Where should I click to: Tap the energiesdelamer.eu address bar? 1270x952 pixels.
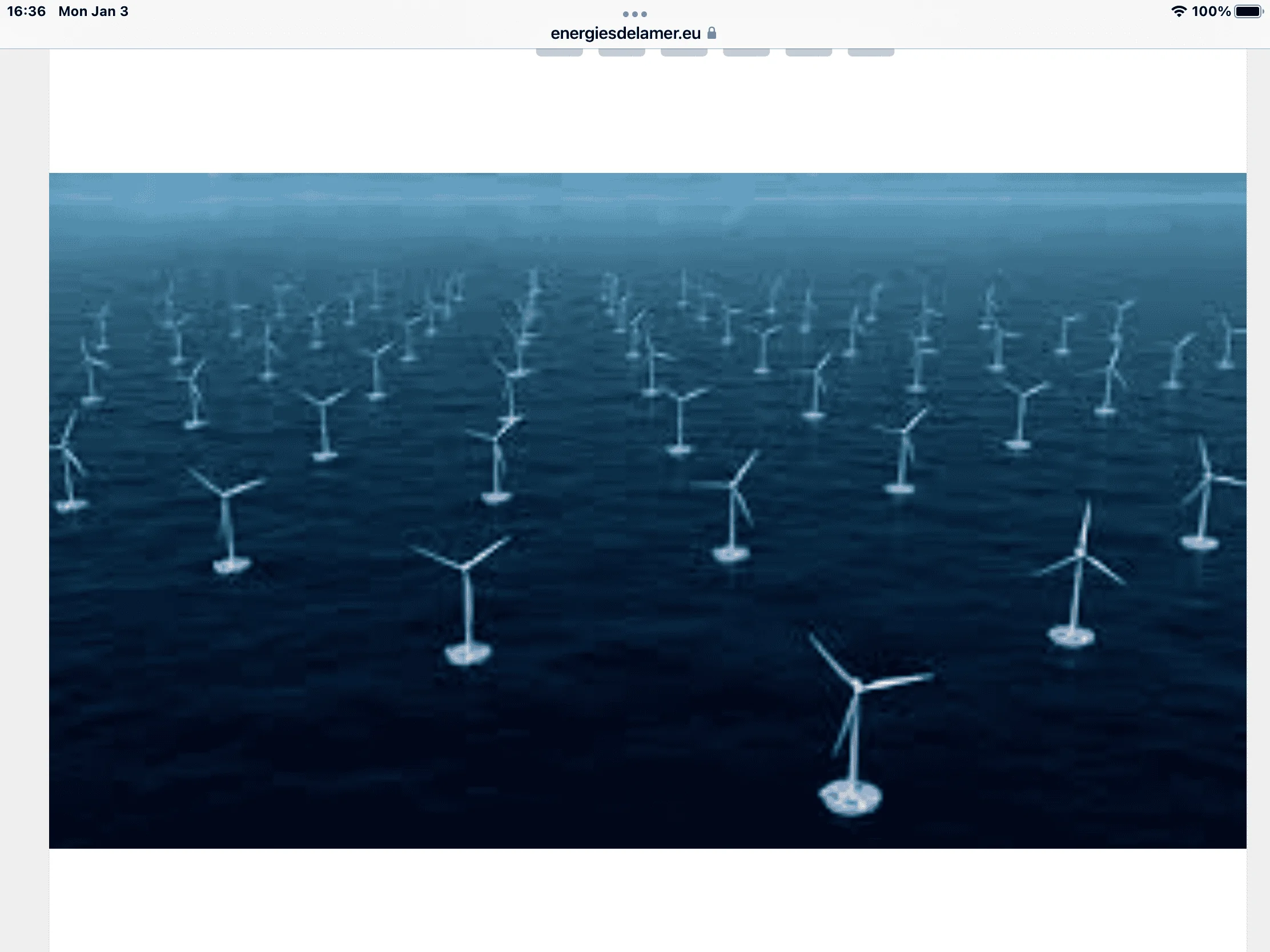coord(633,33)
